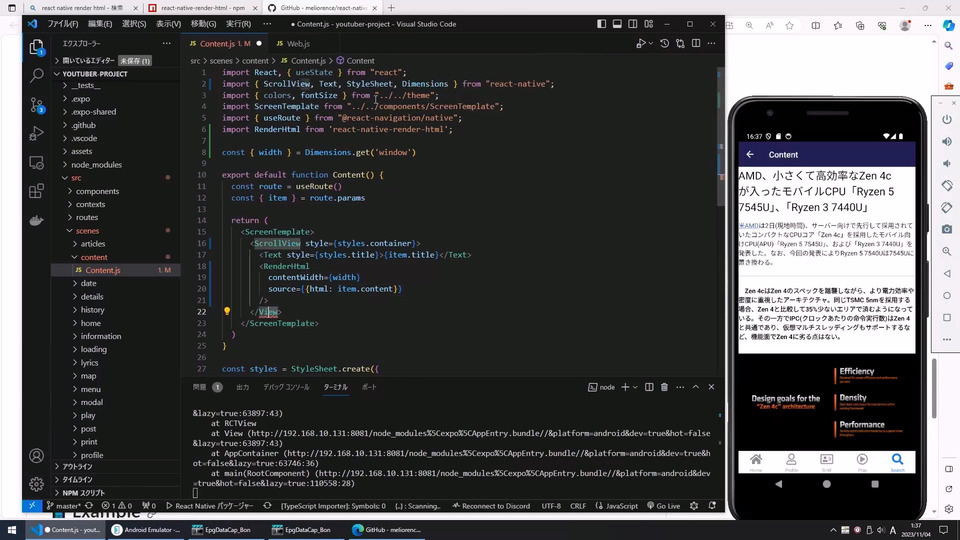960x540 pixels.
Task: Click the editor minimap scrollbar
Action: 719,138
